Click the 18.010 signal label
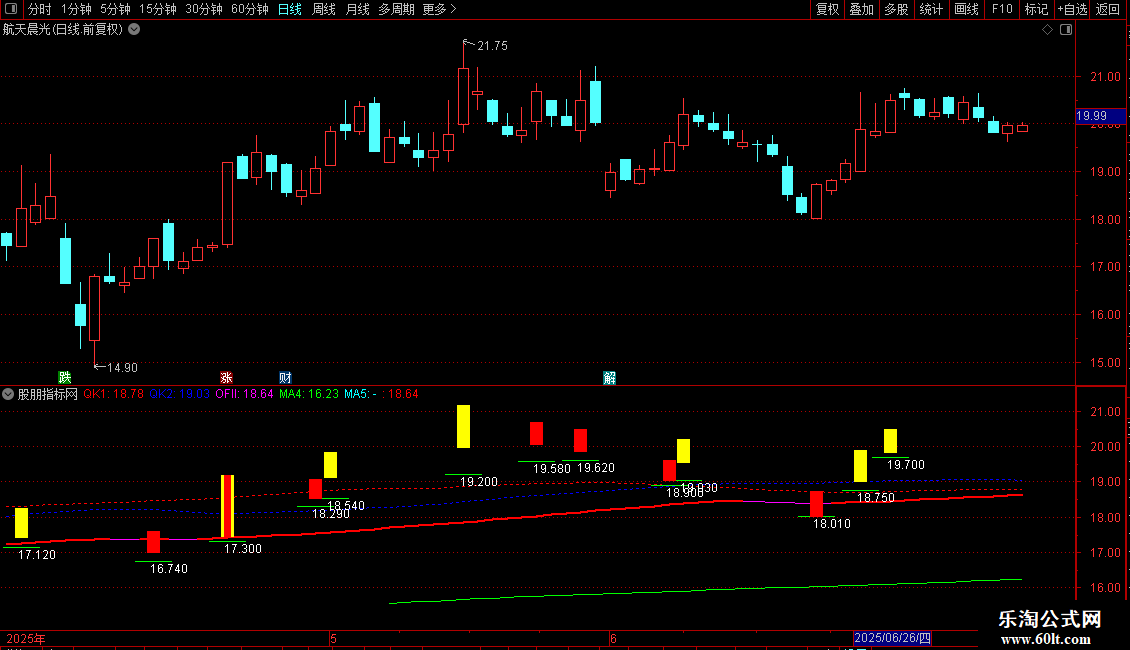The height and width of the screenshot is (650, 1130). pos(832,524)
